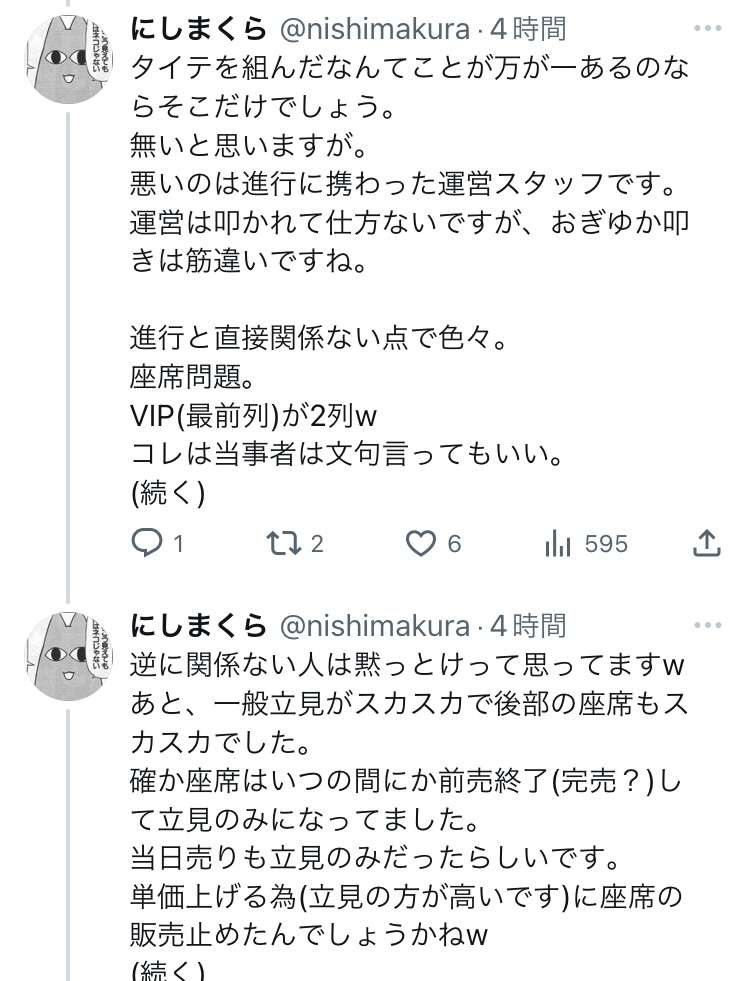Open more options on the first tweet

pyautogui.click(x=706, y=27)
